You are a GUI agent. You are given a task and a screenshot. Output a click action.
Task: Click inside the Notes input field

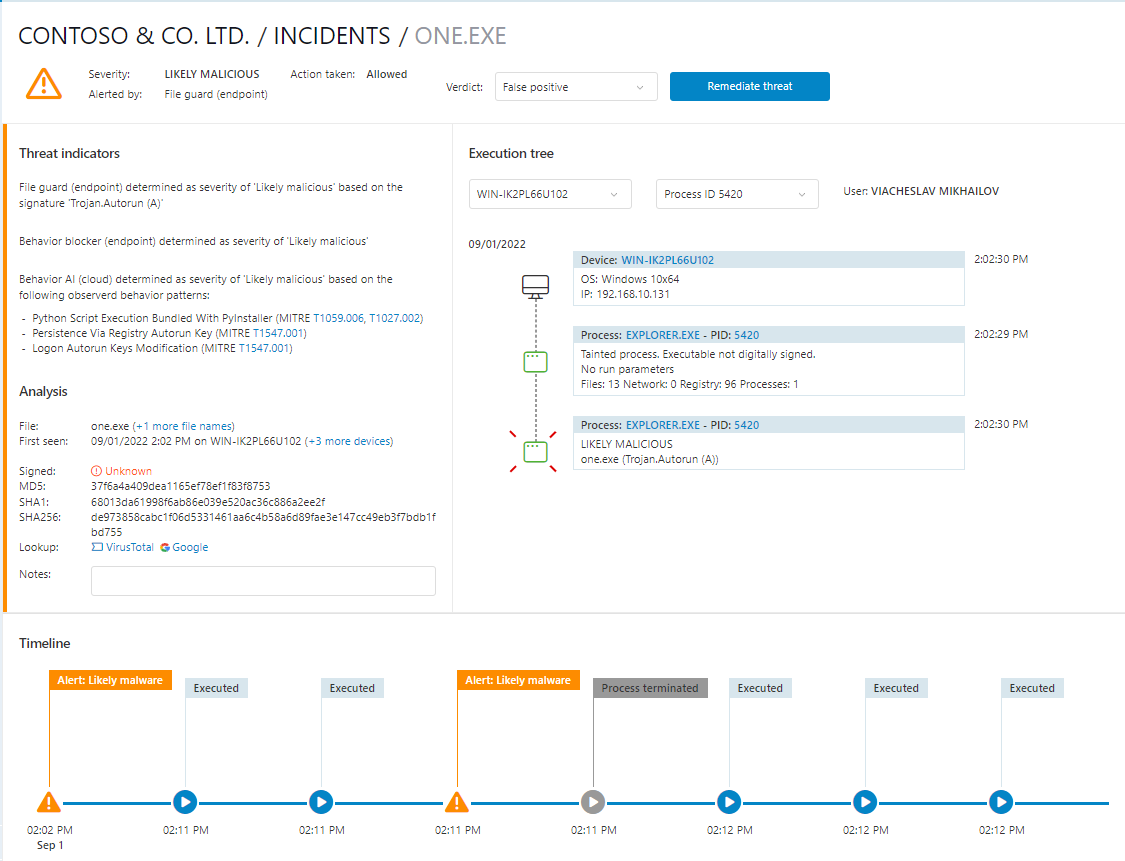pos(262,581)
